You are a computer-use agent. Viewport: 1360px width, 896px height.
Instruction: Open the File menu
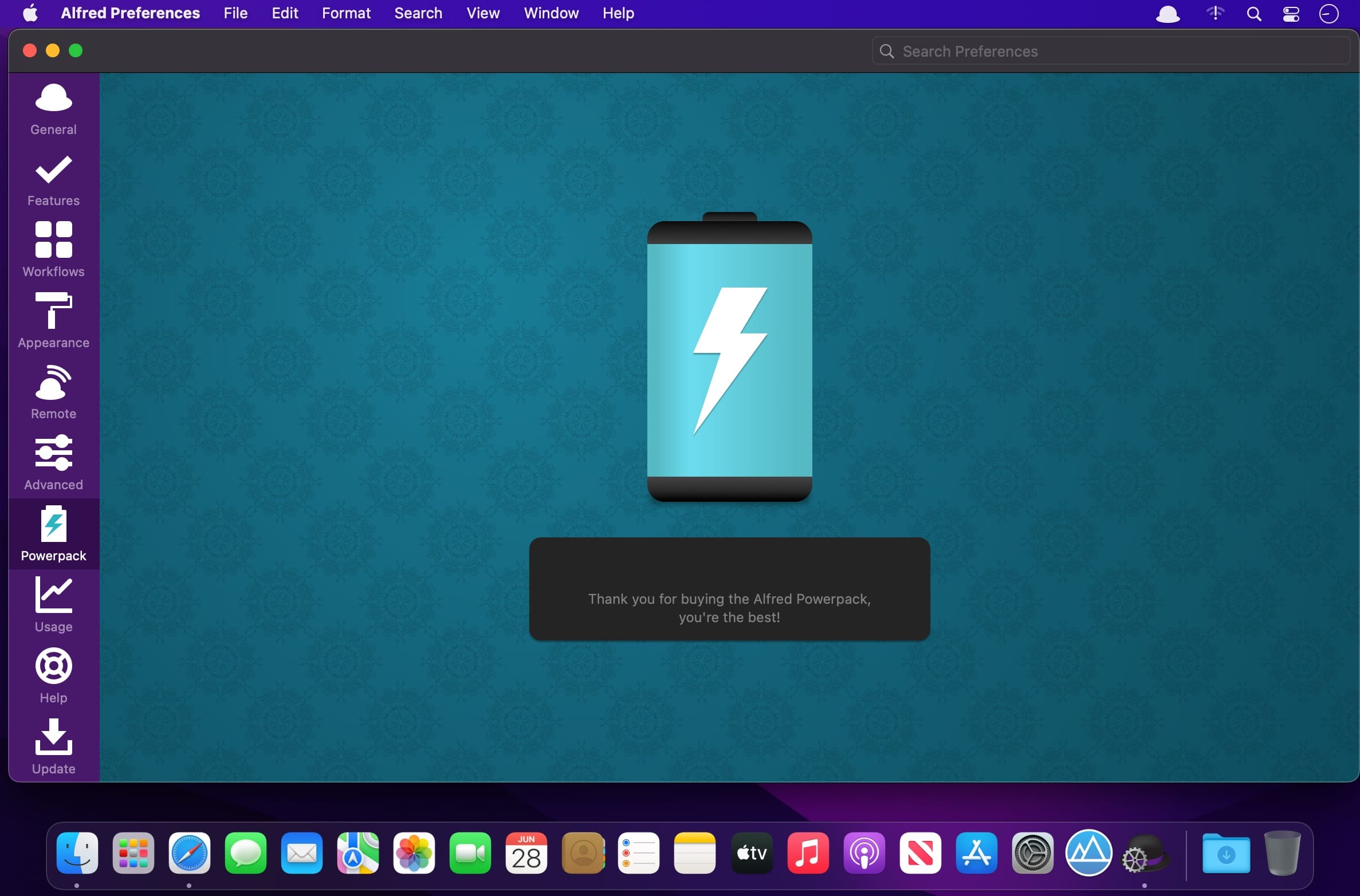235,13
